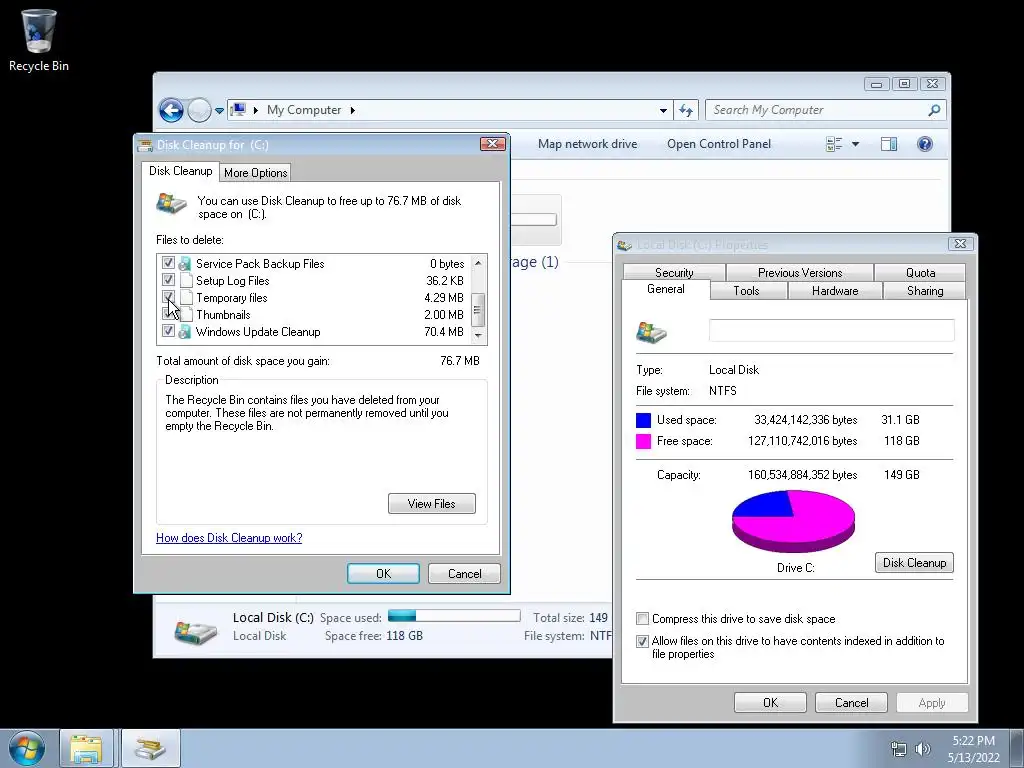Cancel the Disk Cleanup dialog

464,573
